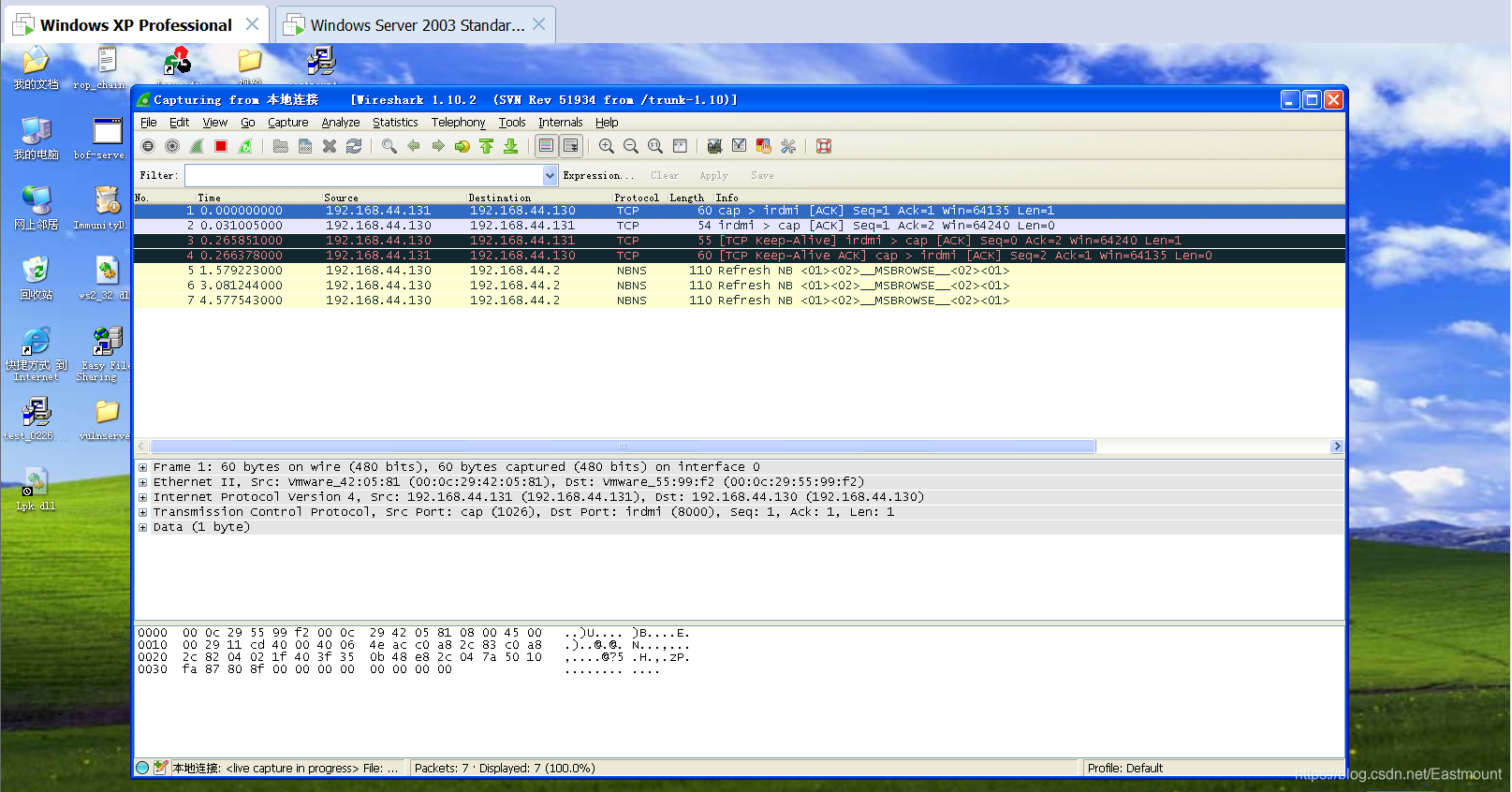The width and height of the screenshot is (1512, 792).
Task: Expand the Ethernet II details row
Action: (x=143, y=482)
